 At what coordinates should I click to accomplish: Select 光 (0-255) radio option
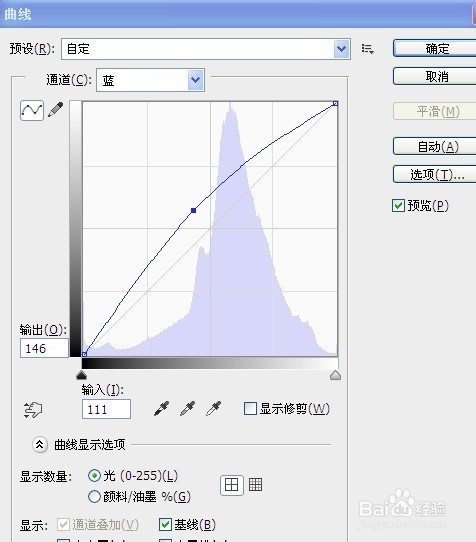[x=94, y=476]
